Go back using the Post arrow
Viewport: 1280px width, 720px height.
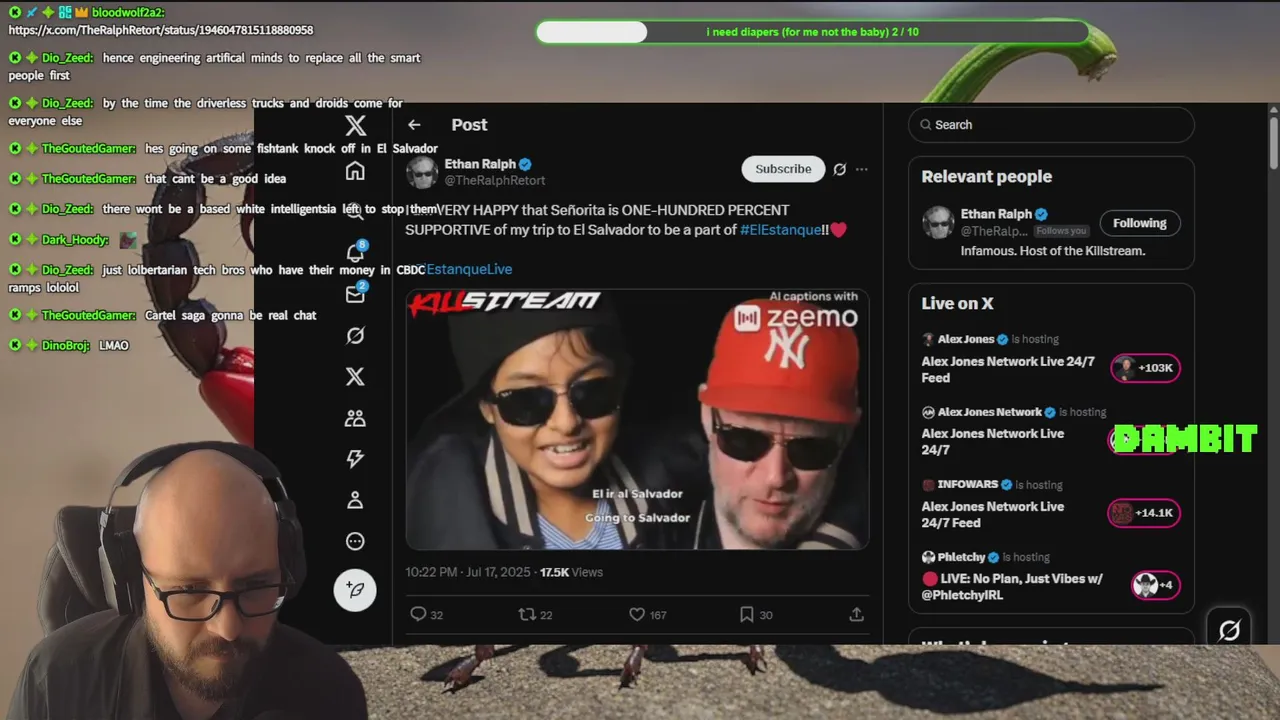(x=414, y=125)
